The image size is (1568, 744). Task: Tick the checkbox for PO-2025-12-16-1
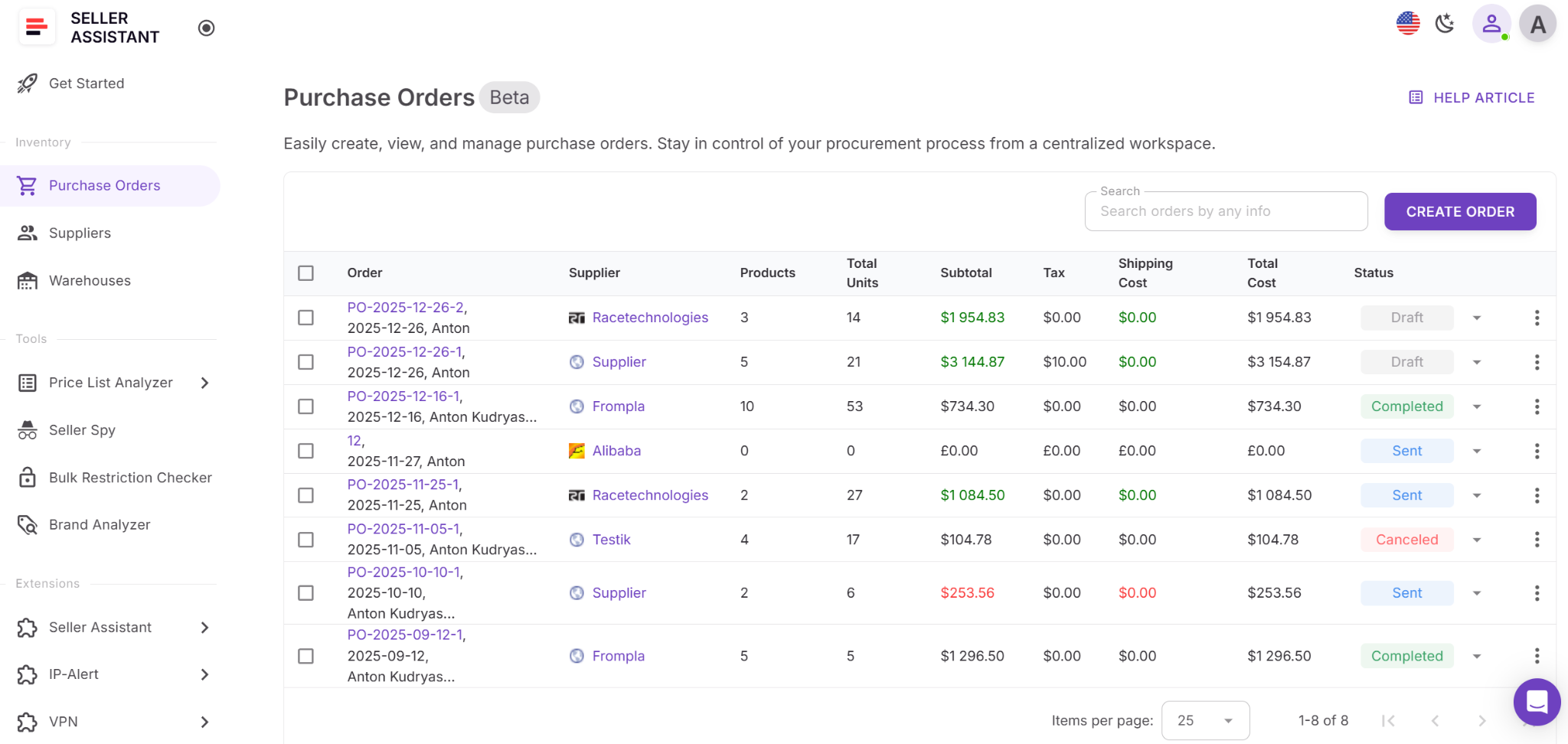tap(306, 406)
